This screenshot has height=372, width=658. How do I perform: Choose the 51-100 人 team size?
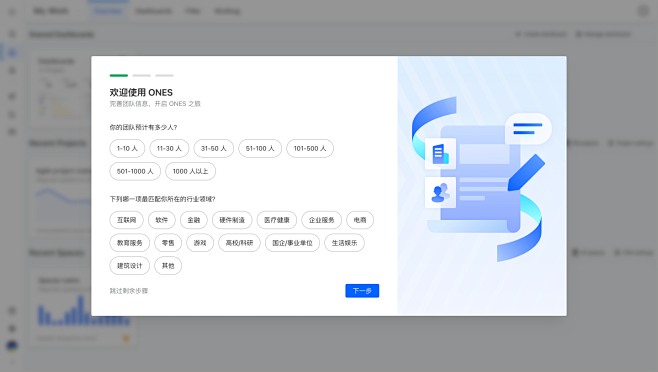coord(260,148)
